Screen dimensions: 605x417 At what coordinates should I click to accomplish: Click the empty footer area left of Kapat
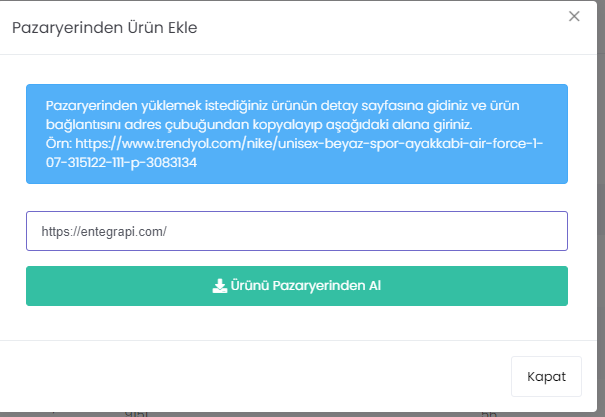[250, 376]
